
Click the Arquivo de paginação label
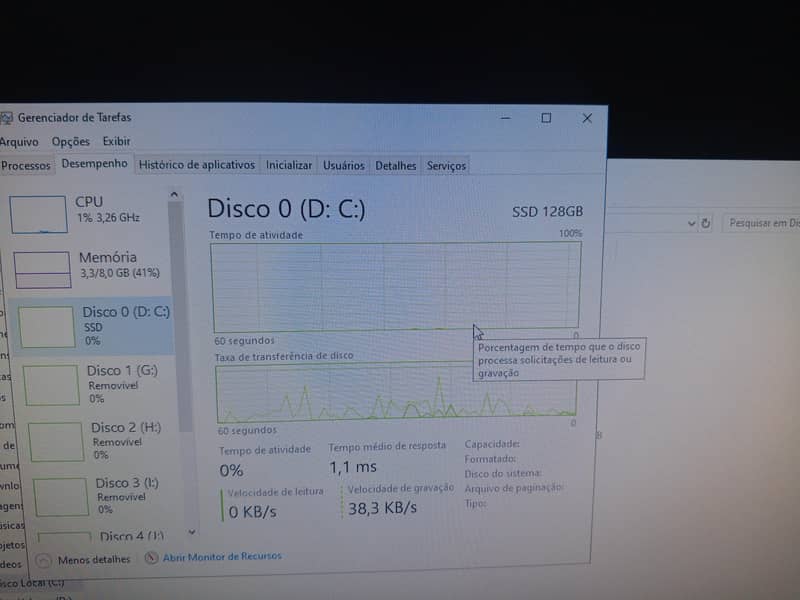click(513, 488)
